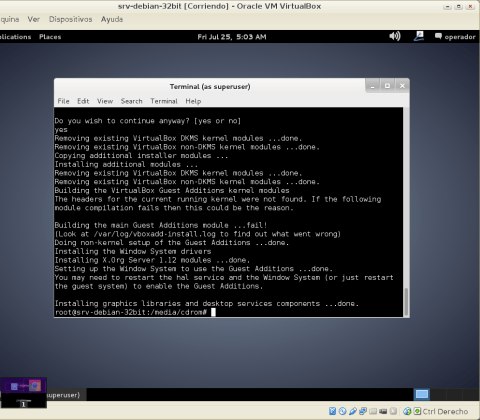This screenshot has height=420, width=480.
Task: Open the Terminal Search menu
Action: 131,101
